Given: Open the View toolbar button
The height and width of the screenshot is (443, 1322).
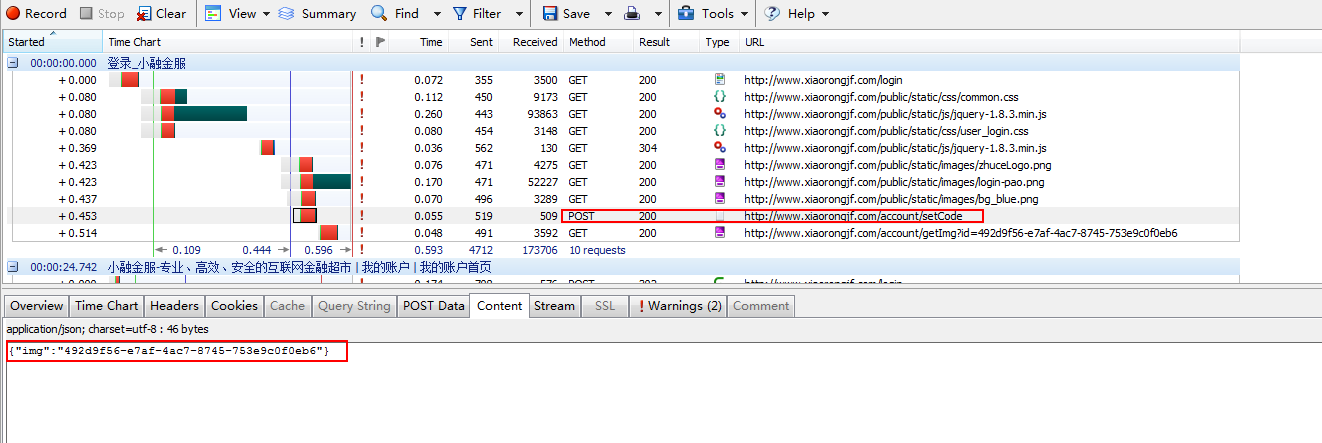Looking at the screenshot, I should point(231,14).
